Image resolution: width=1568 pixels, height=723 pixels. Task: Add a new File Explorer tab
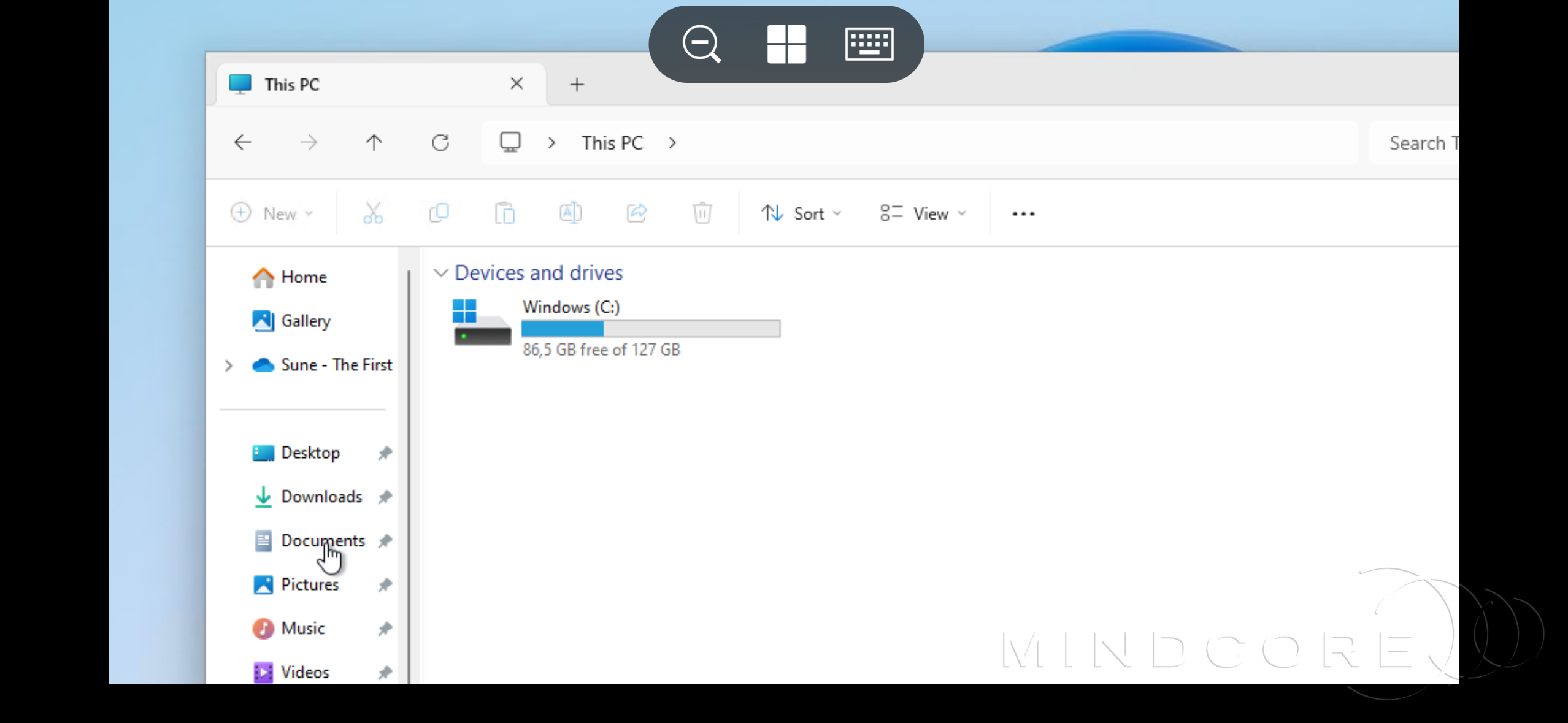[x=577, y=85]
